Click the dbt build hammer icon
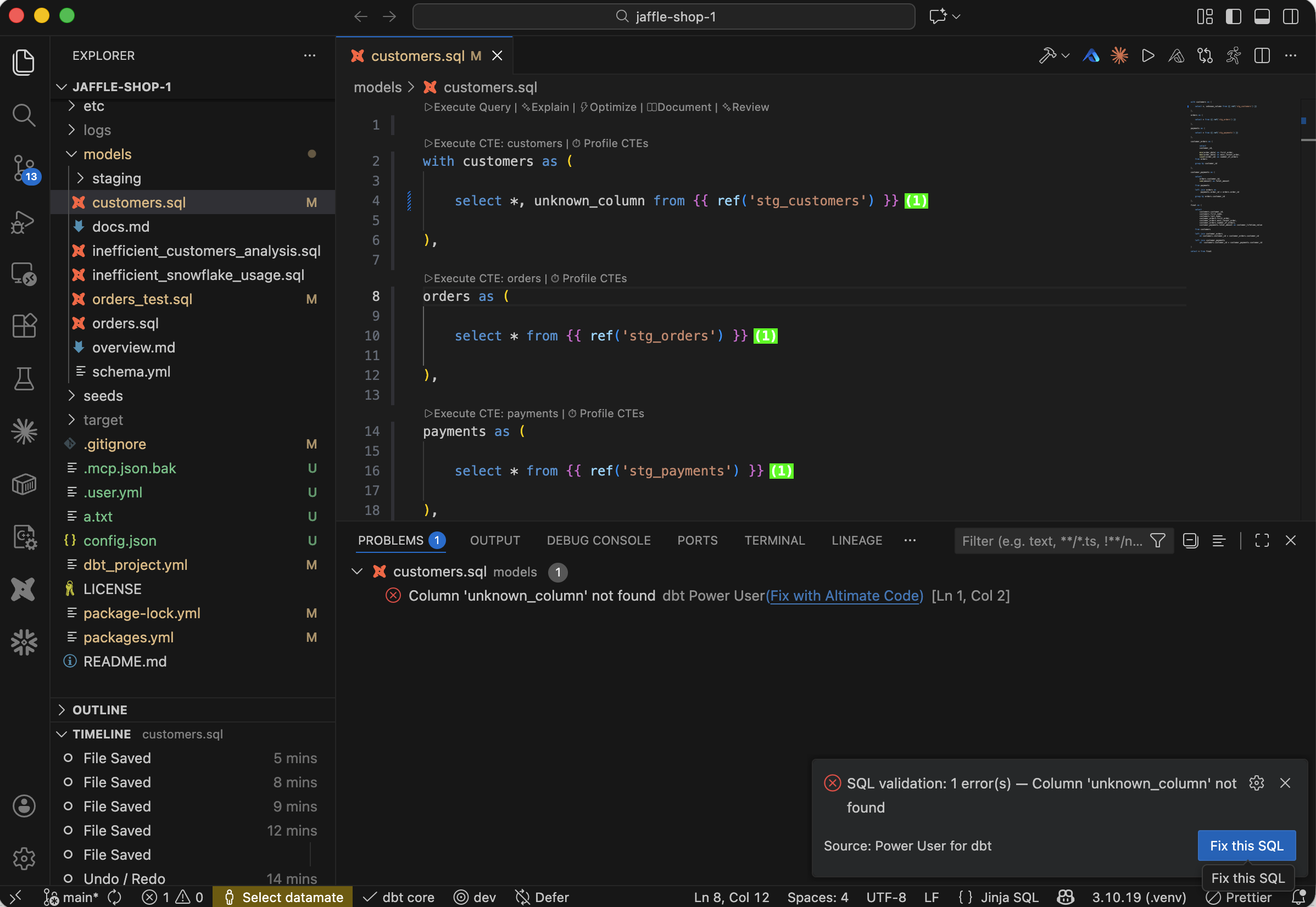This screenshot has width=1316, height=907. tap(1047, 55)
